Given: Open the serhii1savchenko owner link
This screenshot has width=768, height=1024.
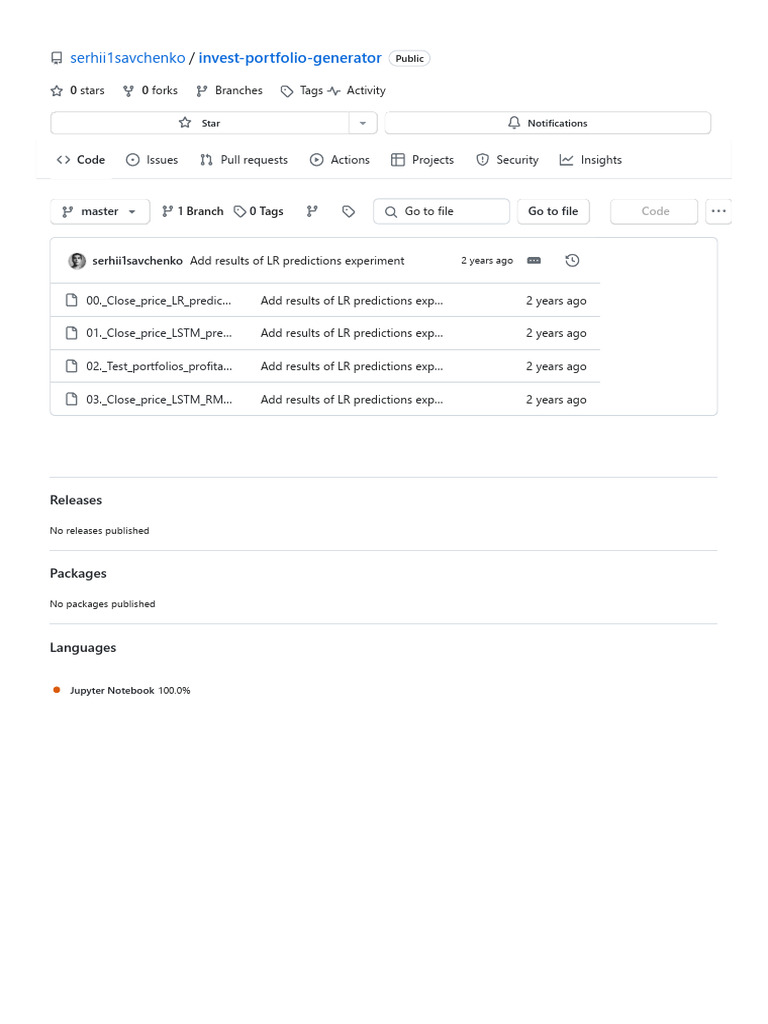Looking at the screenshot, I should point(127,58).
